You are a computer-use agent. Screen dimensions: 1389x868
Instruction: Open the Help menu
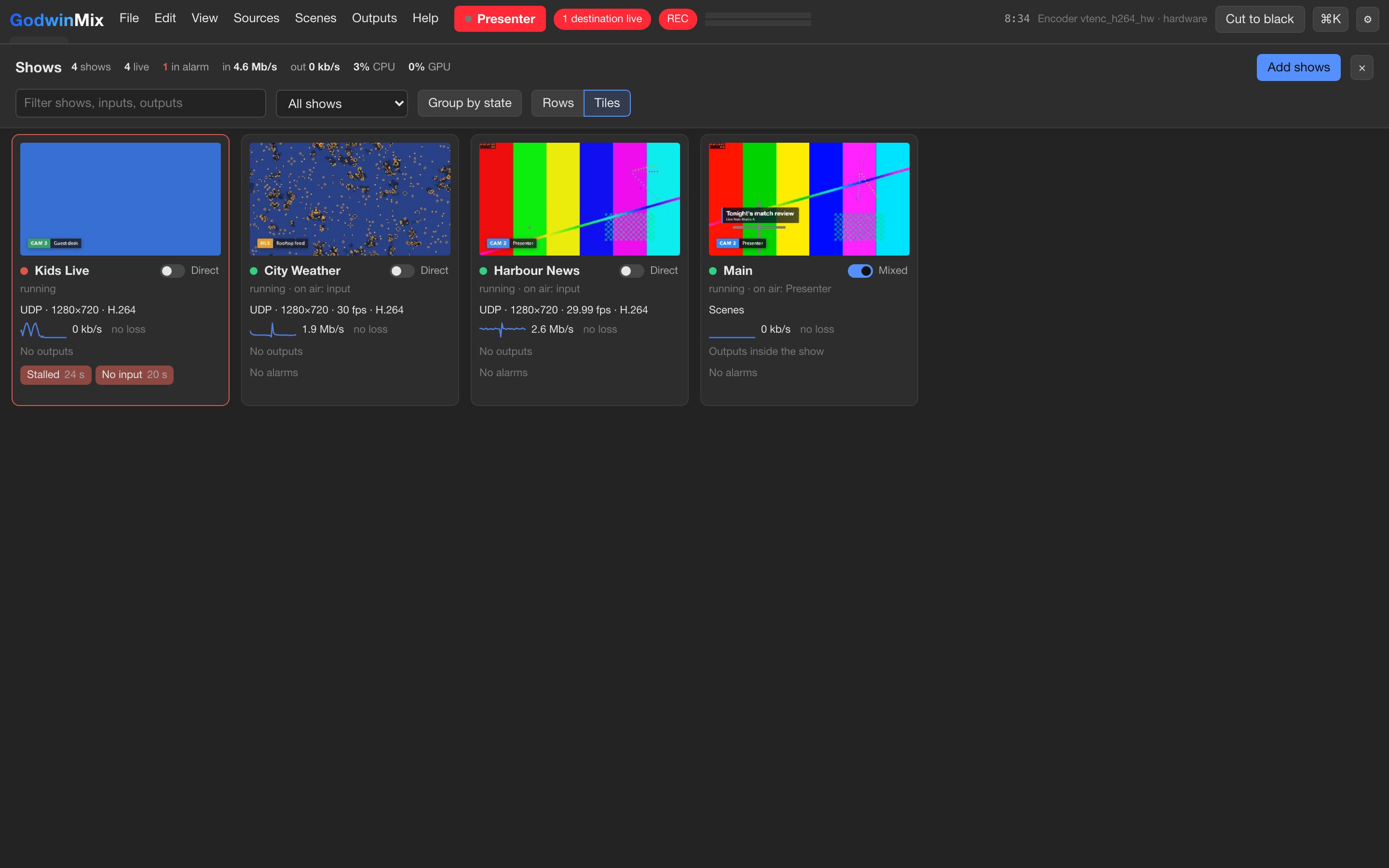coord(425,18)
